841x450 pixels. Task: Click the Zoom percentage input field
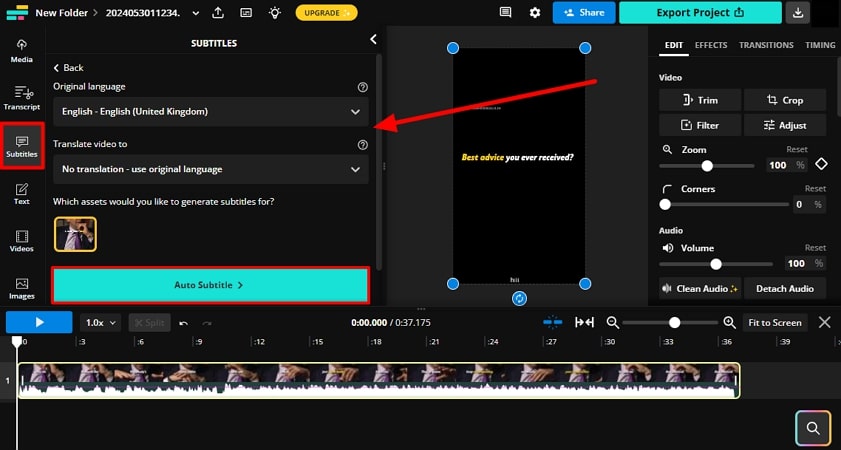tap(788, 165)
